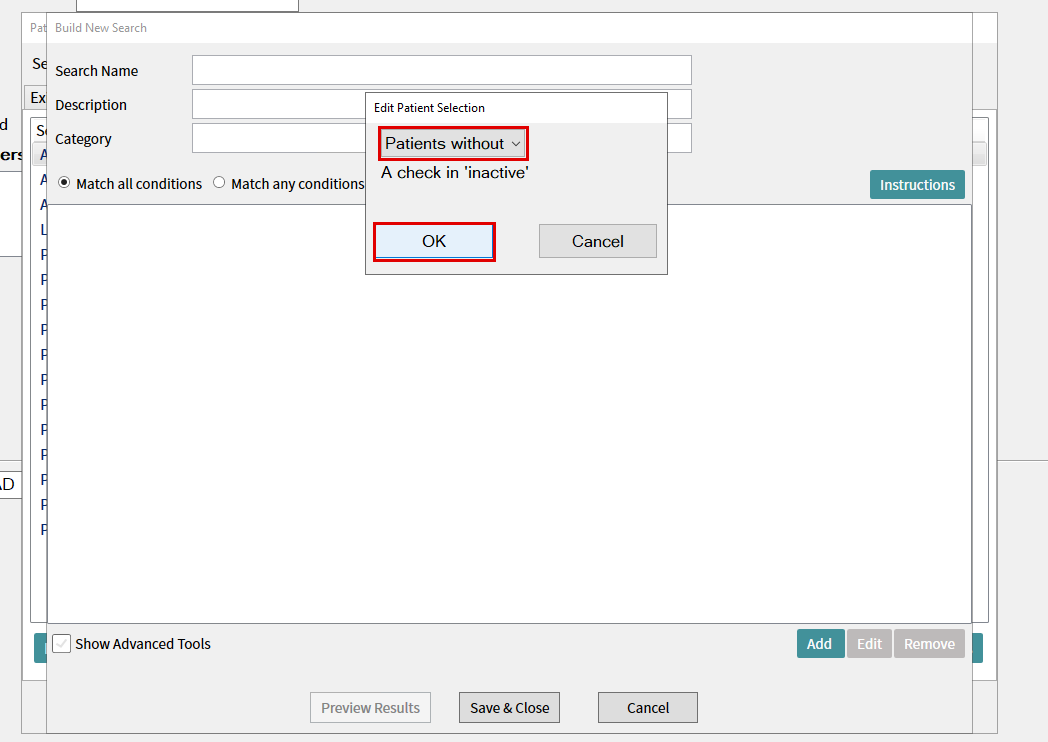Click the Search Name input field

point(442,70)
